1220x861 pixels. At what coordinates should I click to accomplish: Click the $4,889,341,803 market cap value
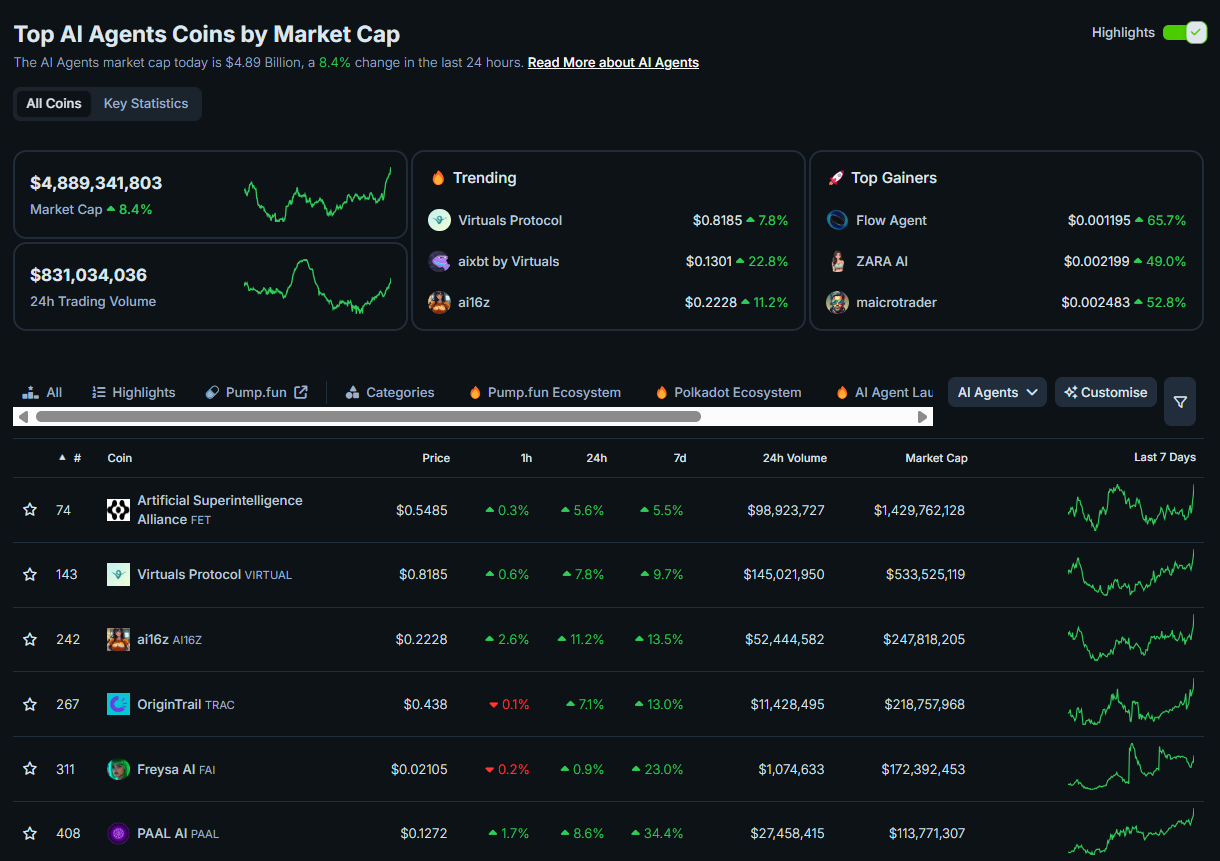96,183
